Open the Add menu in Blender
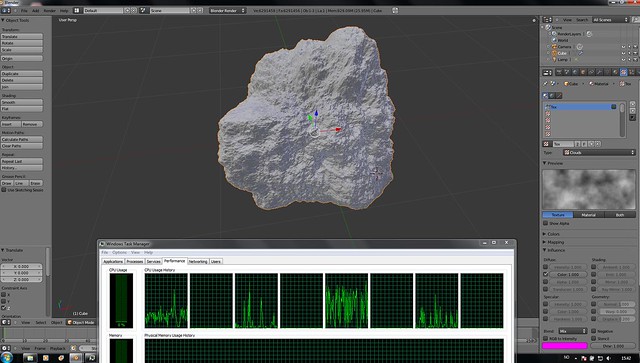This screenshot has width=640, height=363. (36, 11)
